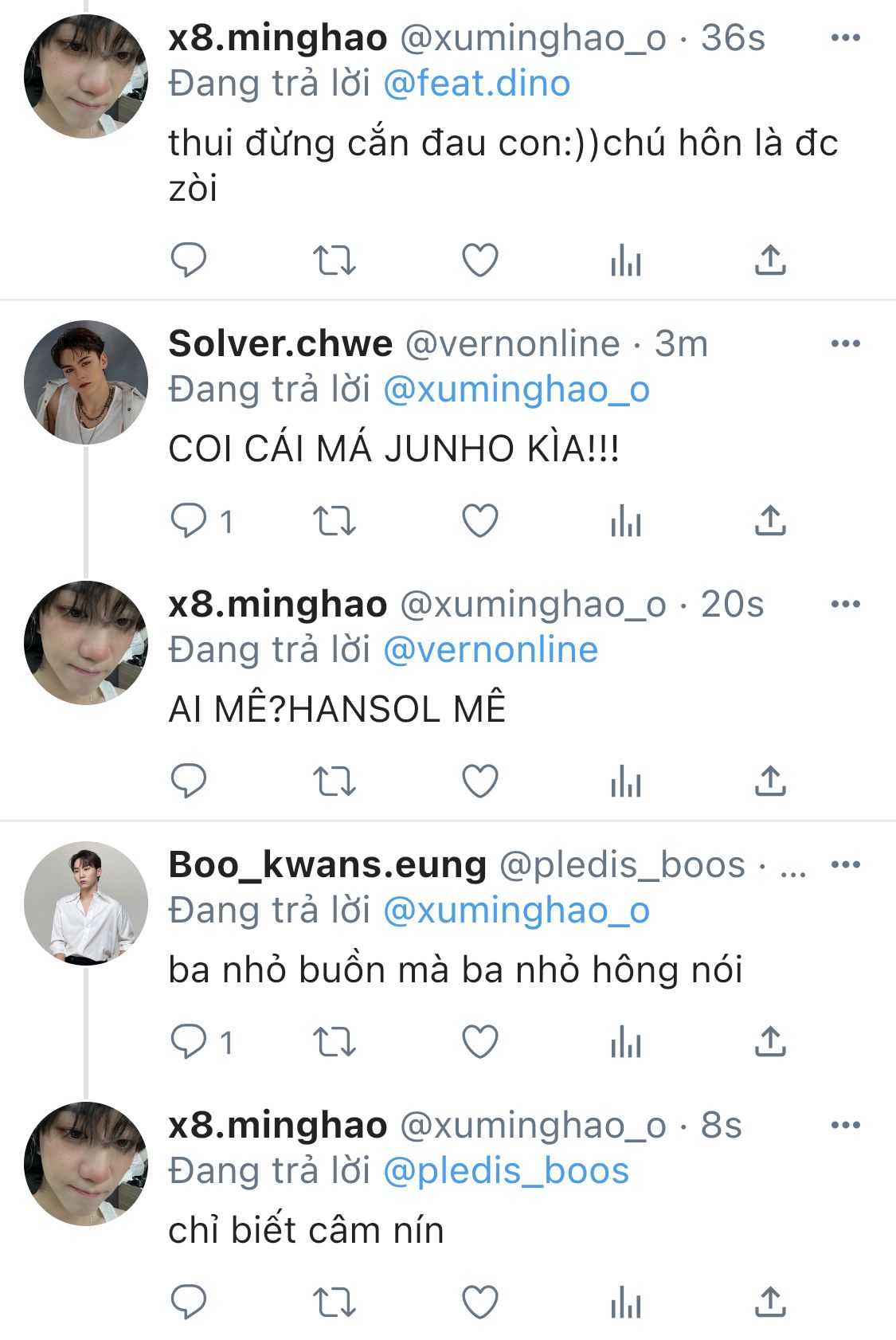The height and width of the screenshot is (1340, 896).
Task: Open the @vernonline mention link
Action: [x=490, y=650]
